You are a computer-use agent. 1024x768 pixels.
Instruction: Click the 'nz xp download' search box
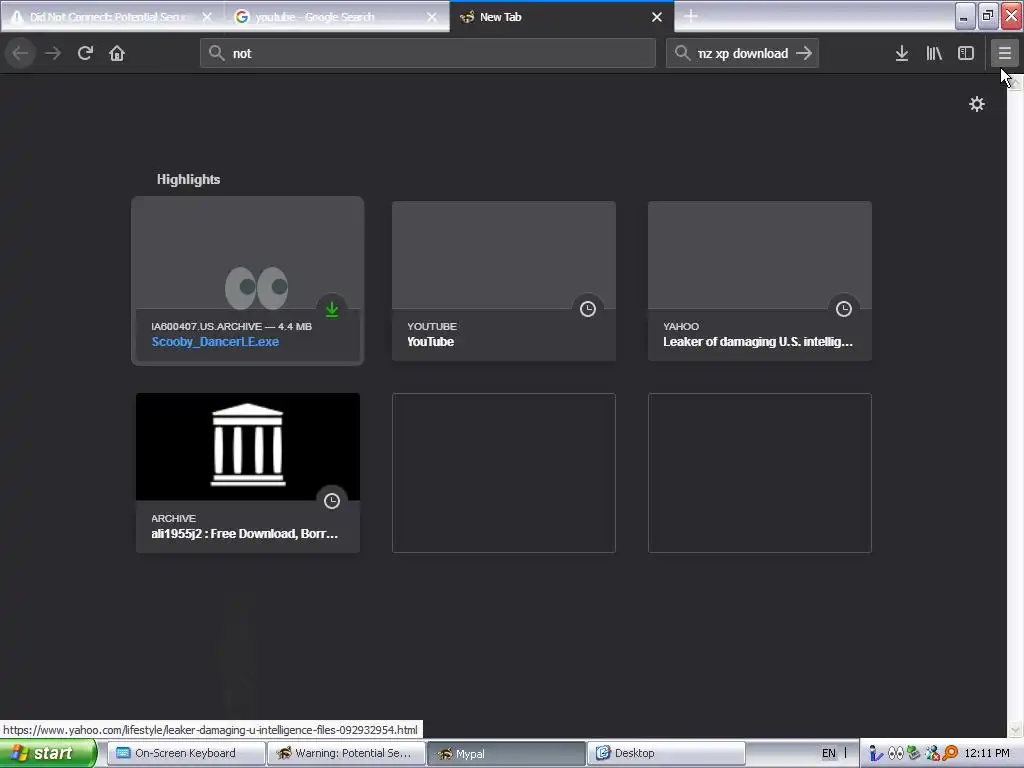(x=742, y=53)
